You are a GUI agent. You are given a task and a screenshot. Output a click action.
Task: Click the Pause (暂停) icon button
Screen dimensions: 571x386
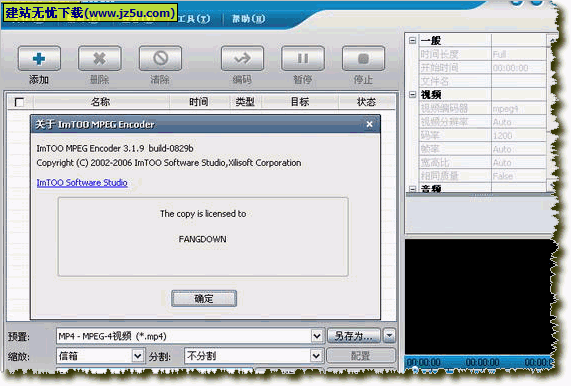click(303, 58)
